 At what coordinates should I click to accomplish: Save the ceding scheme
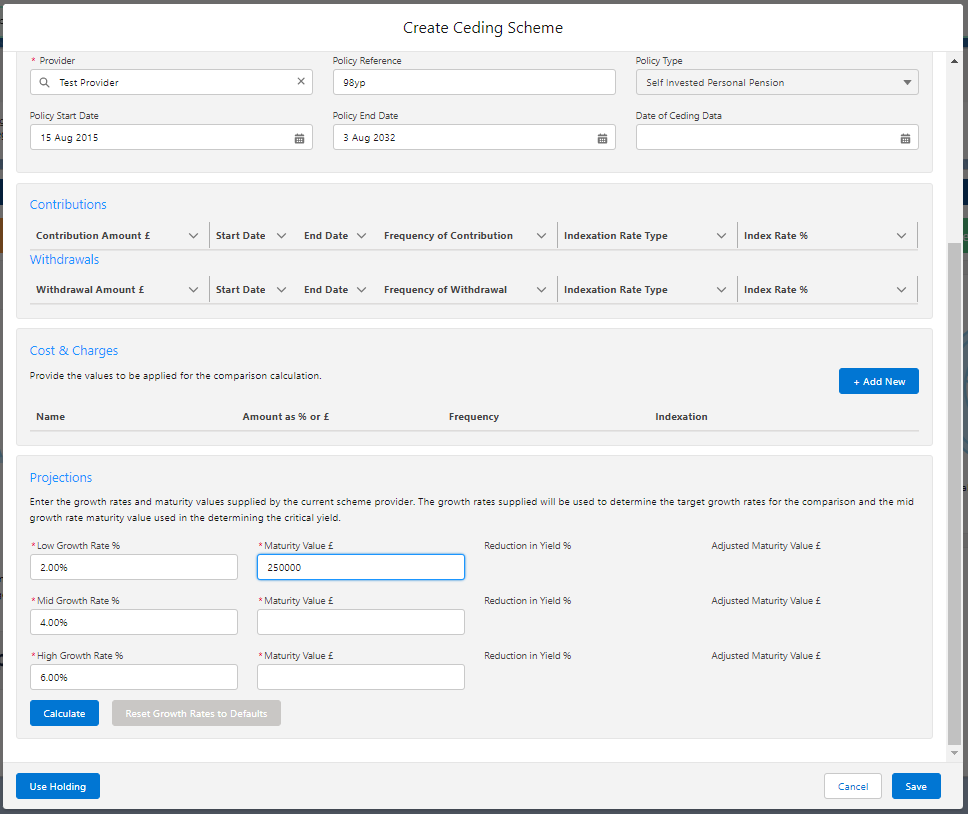pos(916,786)
